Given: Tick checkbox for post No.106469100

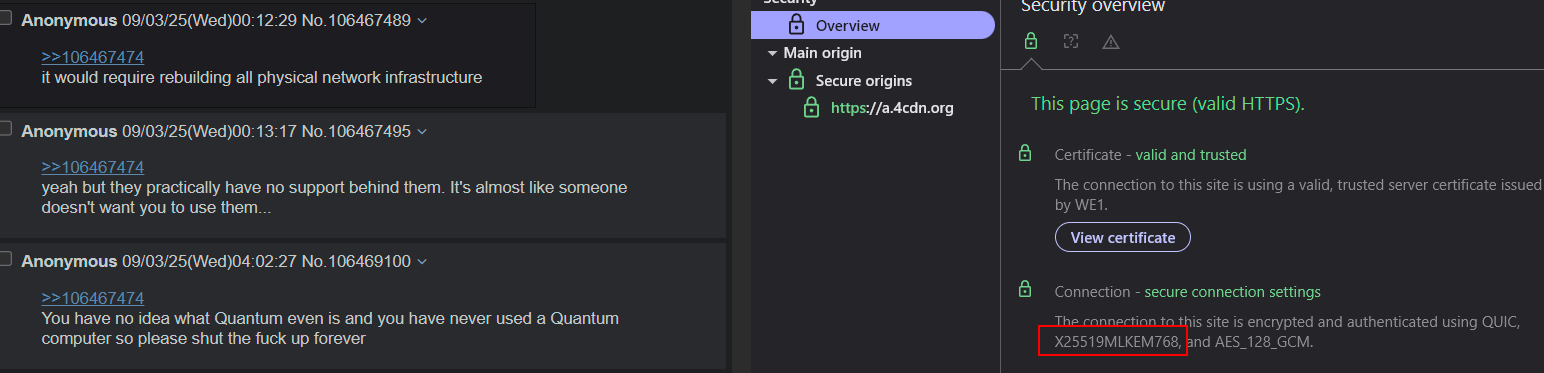Looking at the screenshot, I should (x=5, y=259).
